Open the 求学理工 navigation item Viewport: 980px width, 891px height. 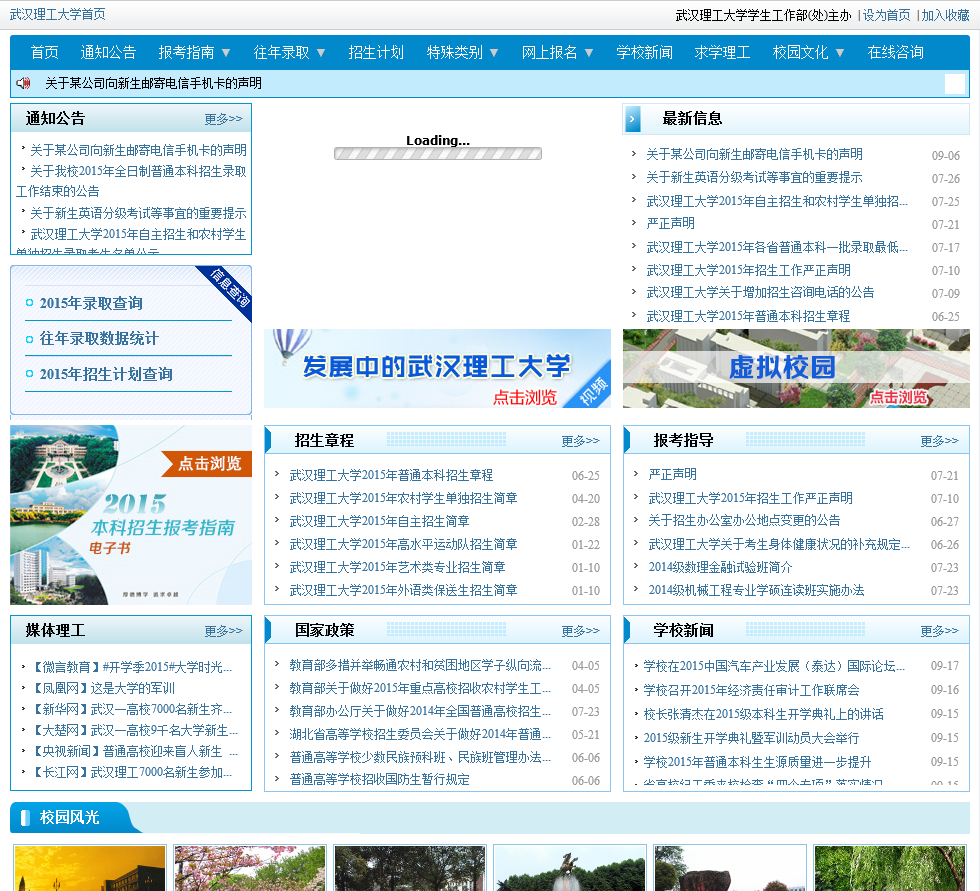pyautogui.click(x=722, y=52)
